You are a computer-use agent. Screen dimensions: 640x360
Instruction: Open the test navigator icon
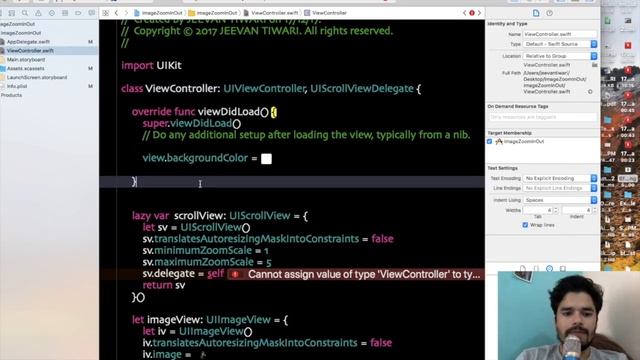coord(52,13)
